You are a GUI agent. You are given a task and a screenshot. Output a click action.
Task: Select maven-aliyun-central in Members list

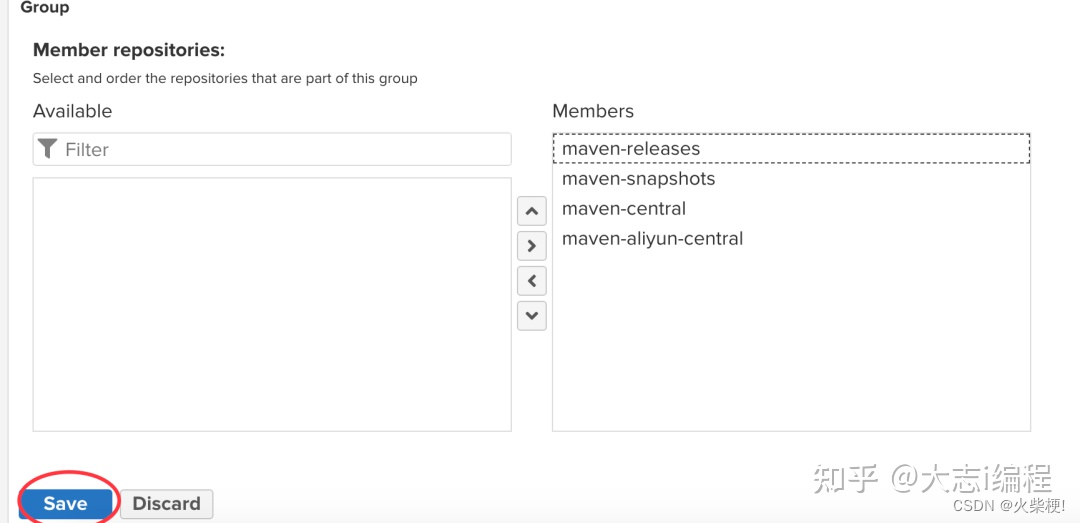point(791,238)
